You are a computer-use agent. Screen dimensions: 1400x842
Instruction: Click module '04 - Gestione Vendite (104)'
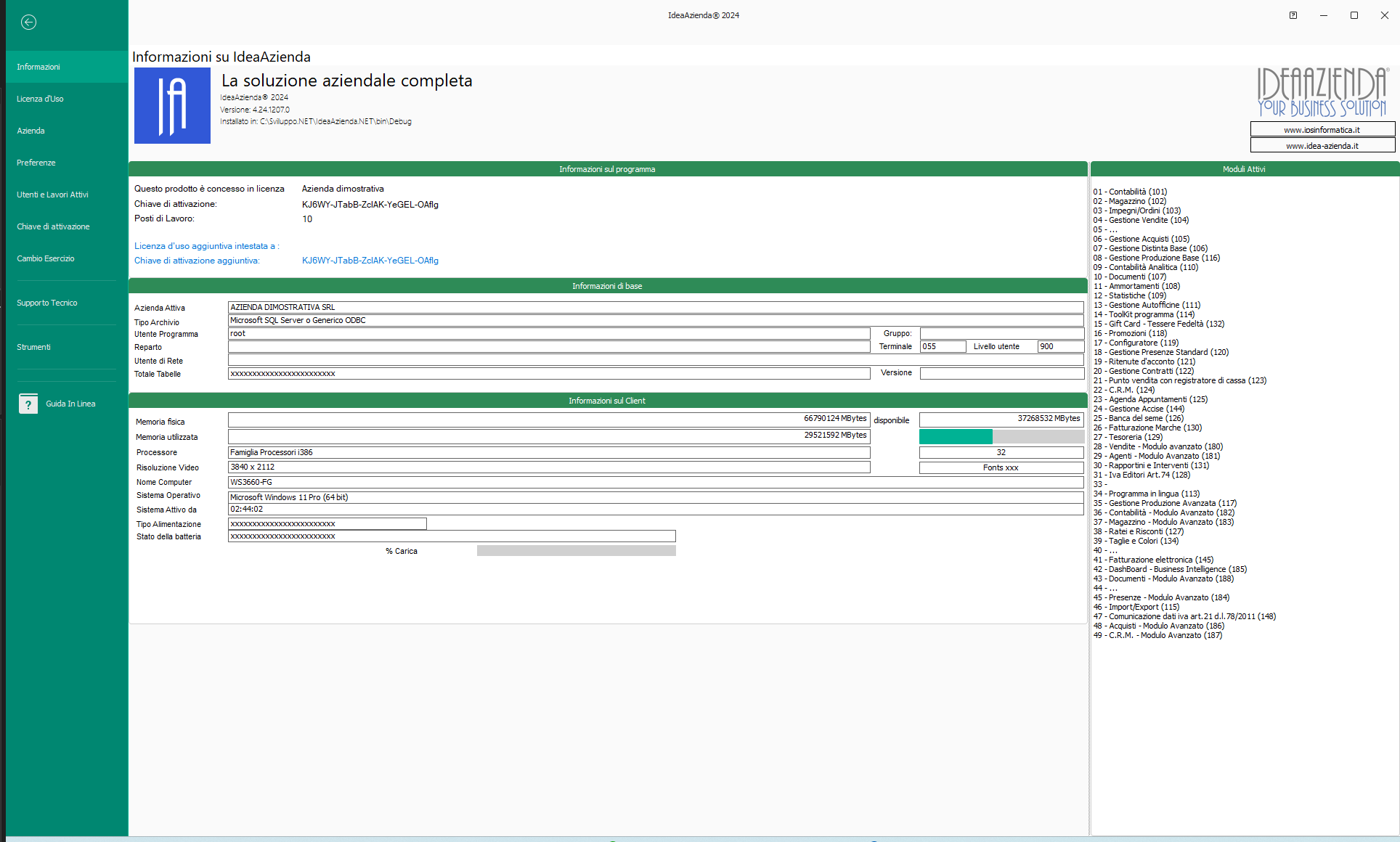tap(1141, 221)
